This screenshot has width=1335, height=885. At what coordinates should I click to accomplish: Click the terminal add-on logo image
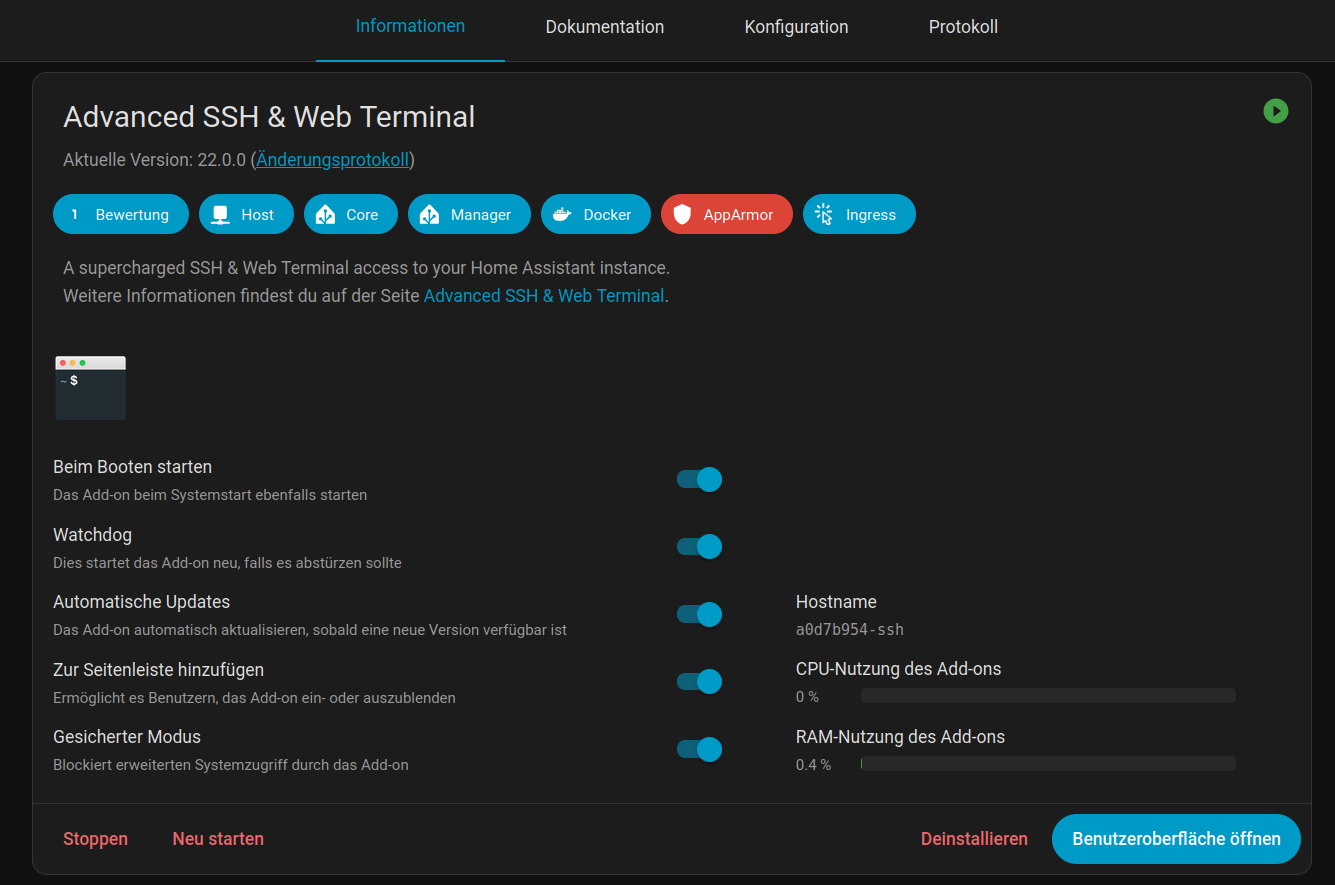90,388
